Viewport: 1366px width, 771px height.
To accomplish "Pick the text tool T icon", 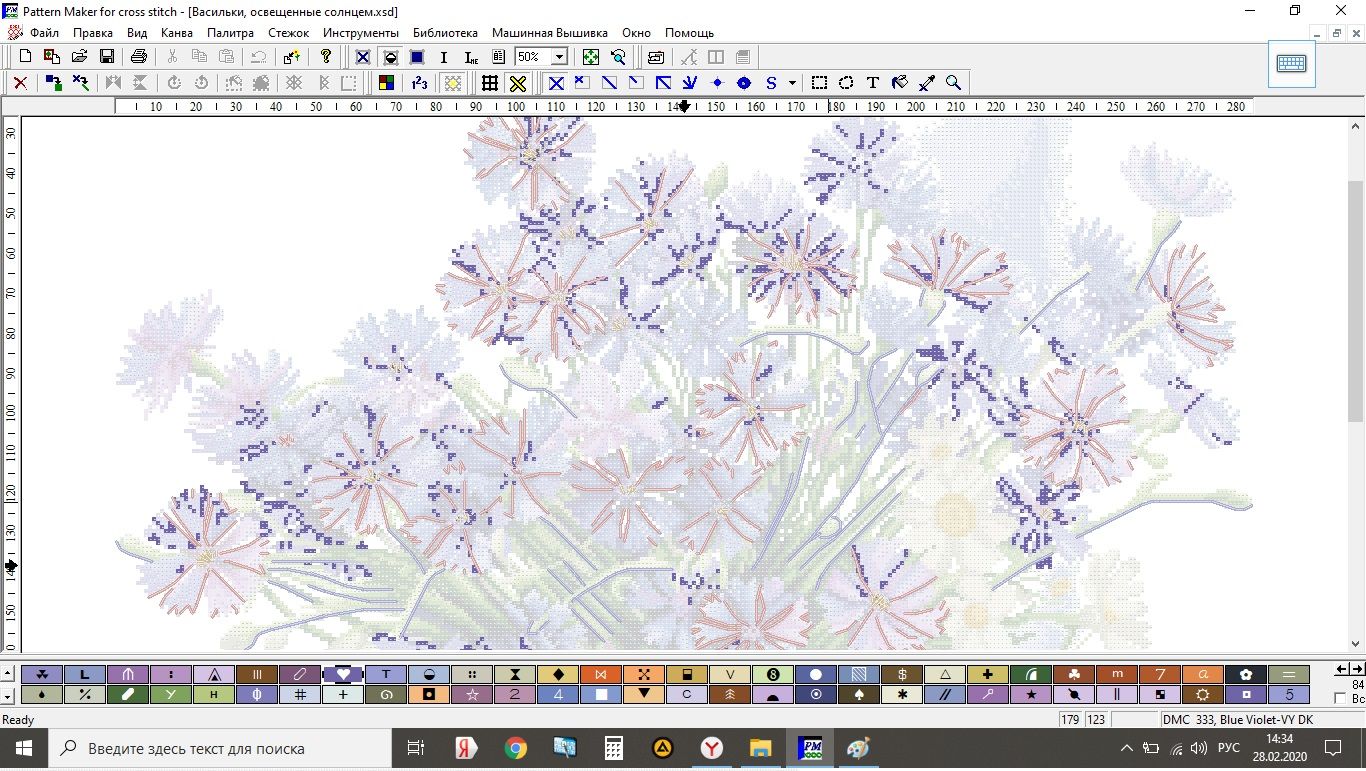I will pos(873,83).
